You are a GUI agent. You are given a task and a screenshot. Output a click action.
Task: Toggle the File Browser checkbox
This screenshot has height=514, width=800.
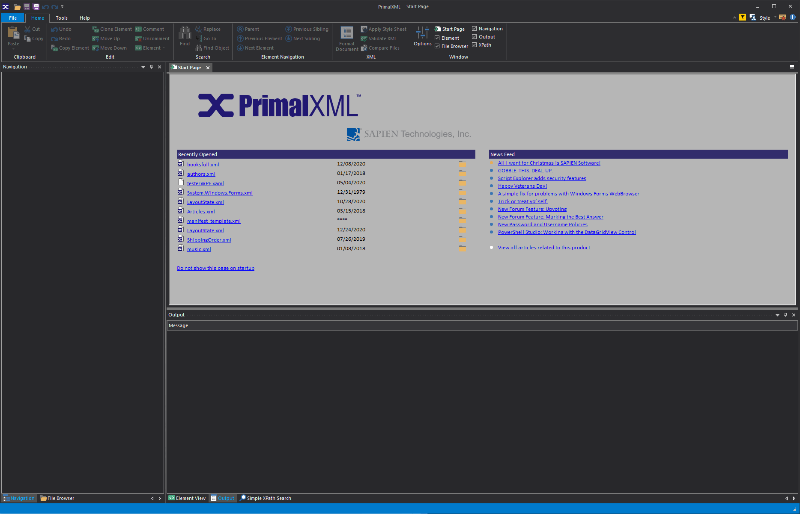pyautogui.click(x=437, y=46)
